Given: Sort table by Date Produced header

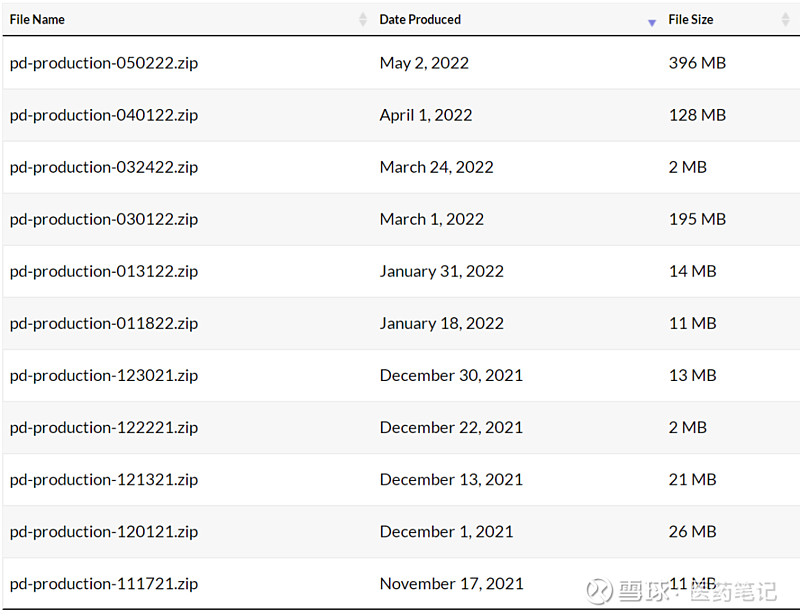Looking at the screenshot, I should coord(420,20).
